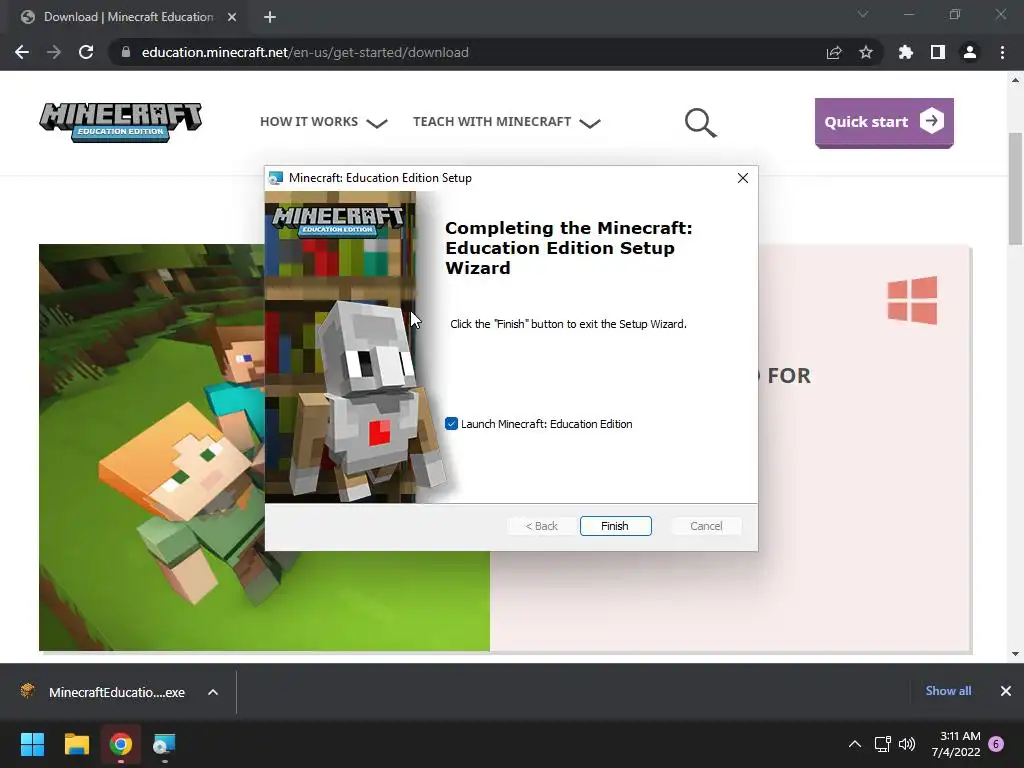1024x768 pixels.
Task: Select the Download Minecraft Education tab
Action: click(128, 17)
